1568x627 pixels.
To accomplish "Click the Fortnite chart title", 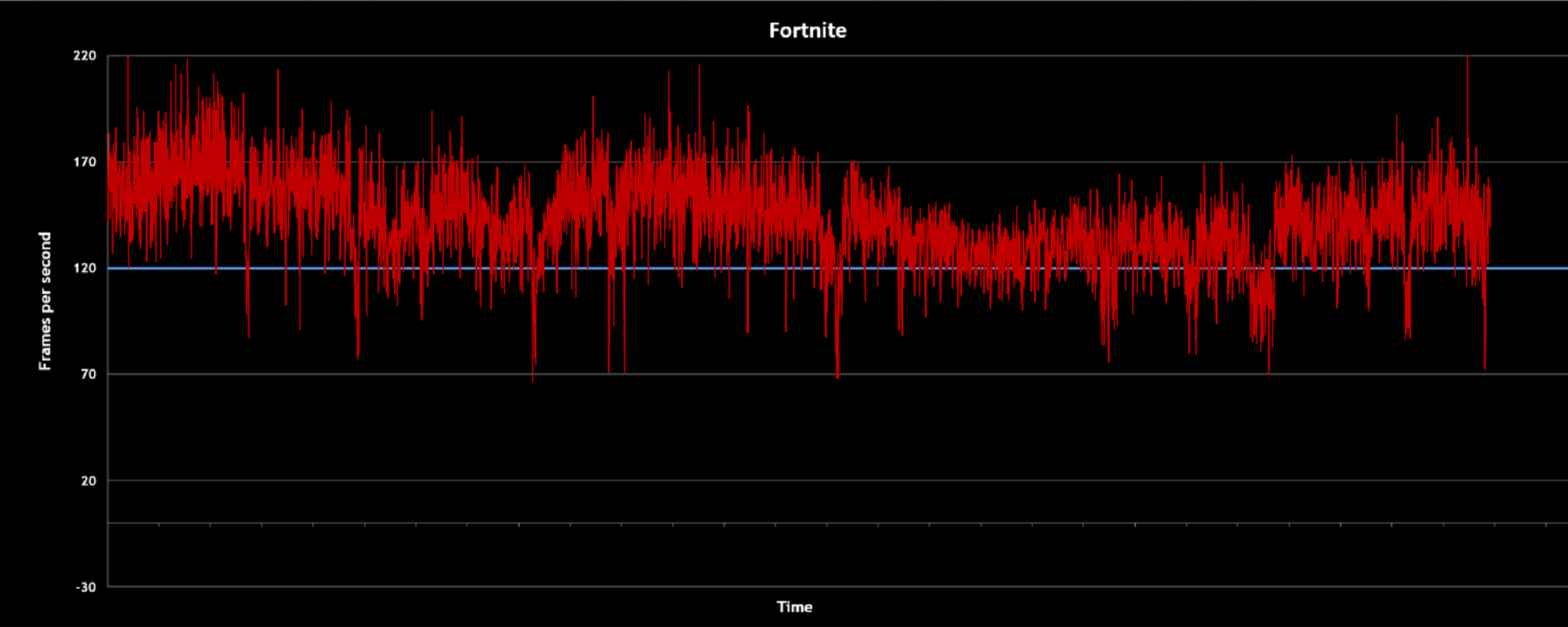I will point(808,31).
